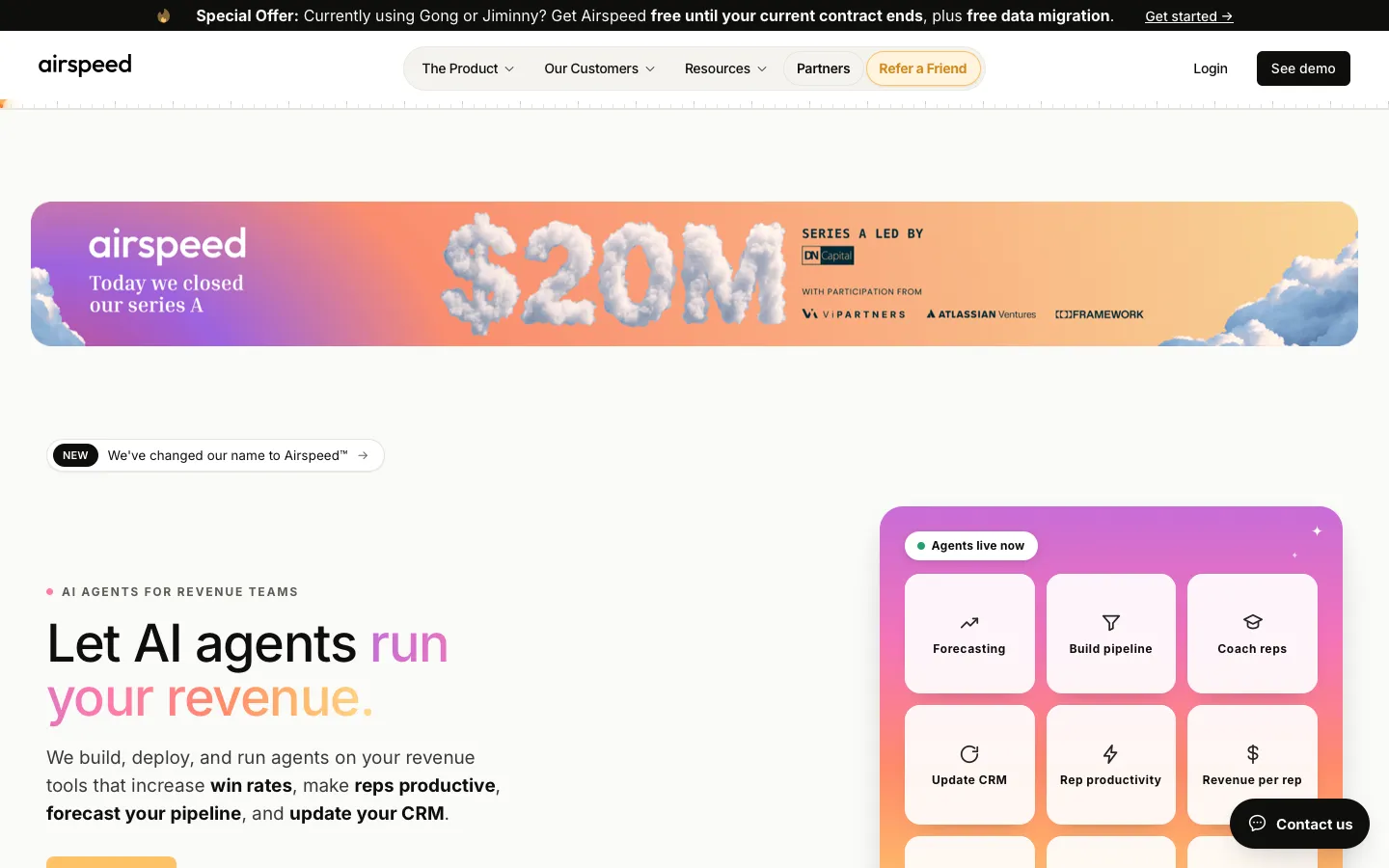Select the Build pipeline agent card

tap(1111, 634)
